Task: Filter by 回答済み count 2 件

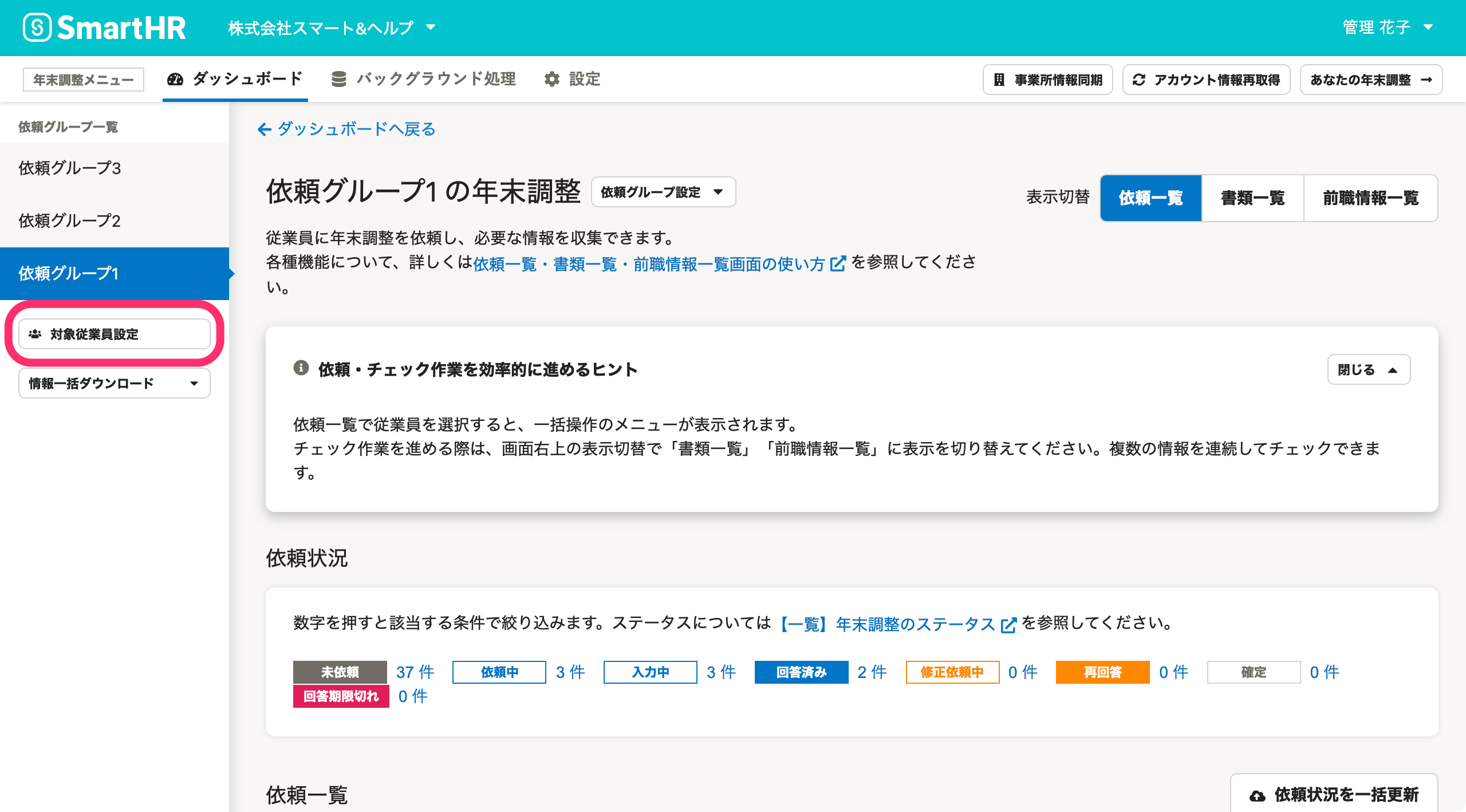Action: (872, 672)
